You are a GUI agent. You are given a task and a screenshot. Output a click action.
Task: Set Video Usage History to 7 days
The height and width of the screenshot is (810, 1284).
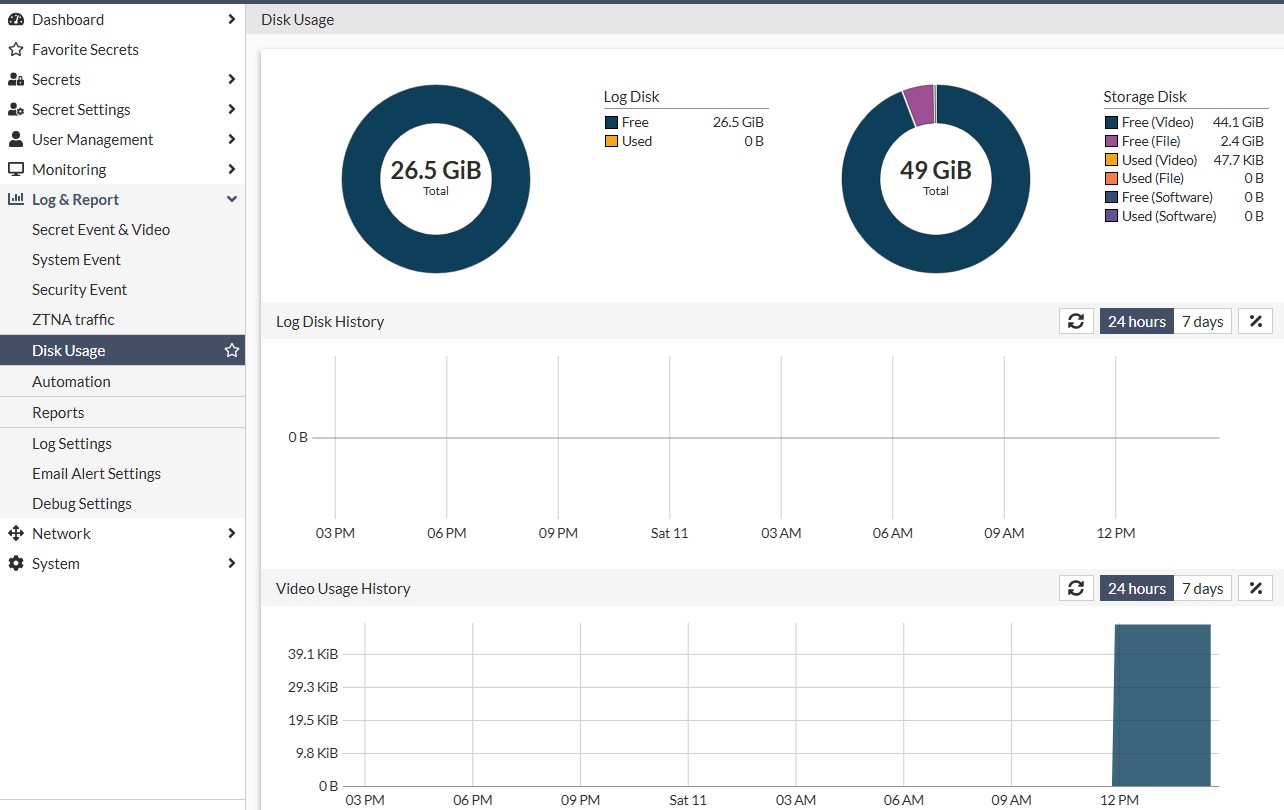1202,588
